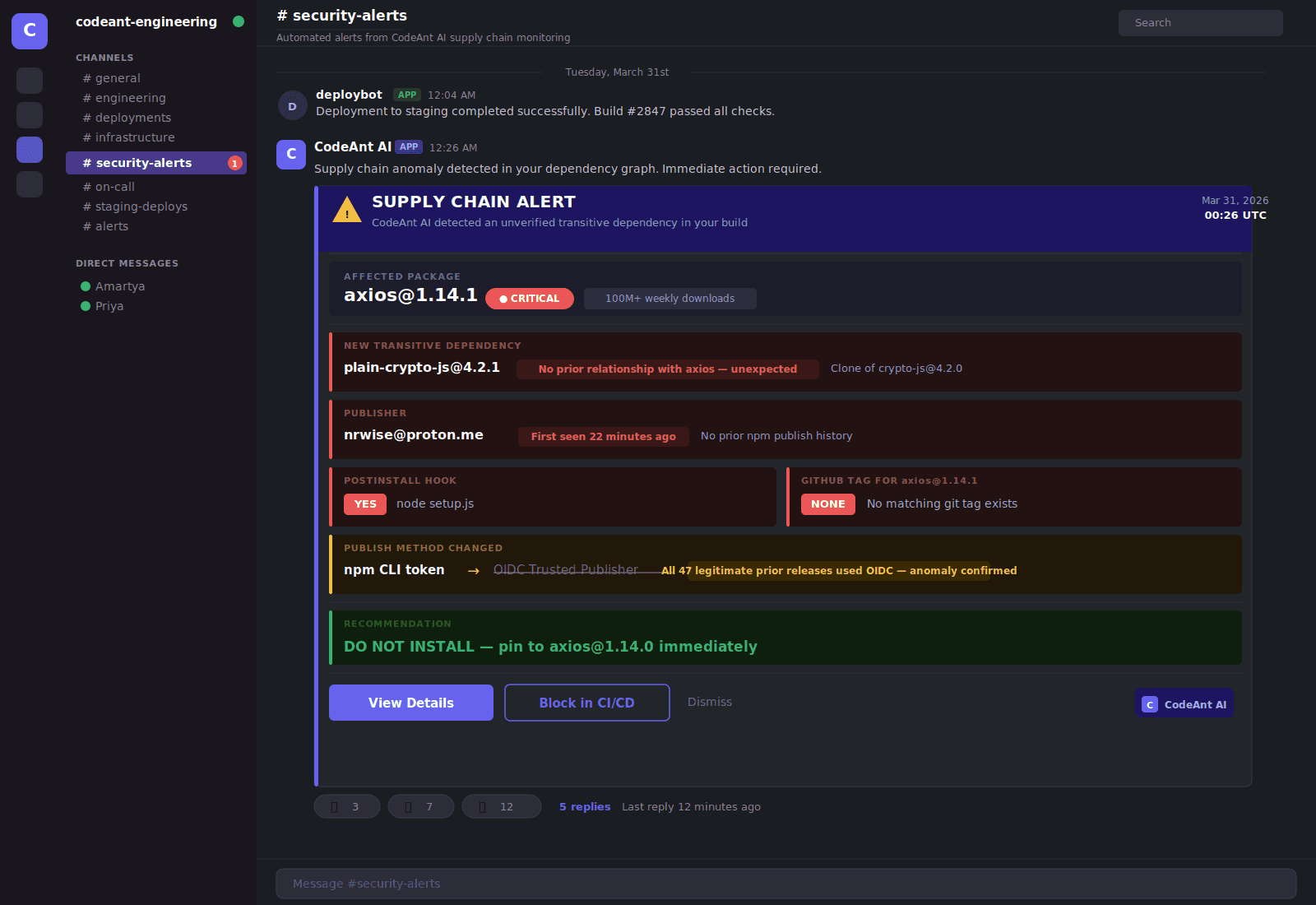Click 'Clone of crypto-js@4.2.0' text
This screenshot has width=1316, height=905.
897,369
